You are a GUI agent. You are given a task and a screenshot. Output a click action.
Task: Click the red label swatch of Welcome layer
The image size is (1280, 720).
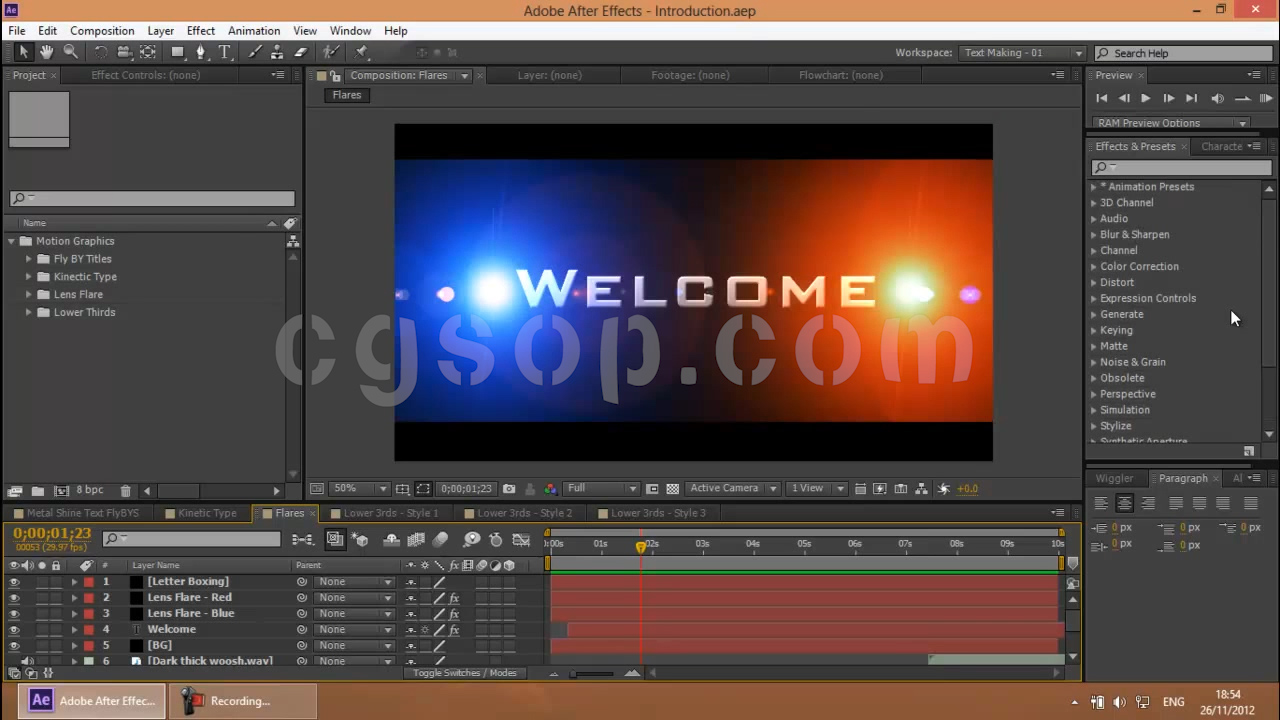pyautogui.click(x=89, y=630)
